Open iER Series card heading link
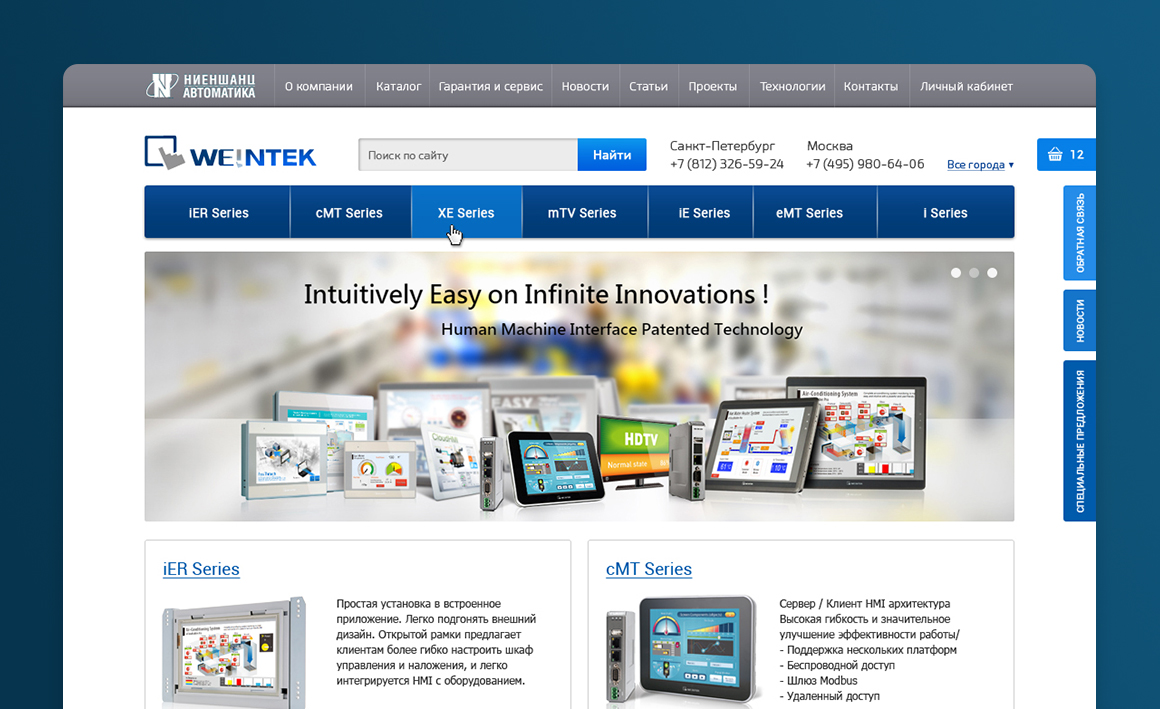 coord(201,569)
